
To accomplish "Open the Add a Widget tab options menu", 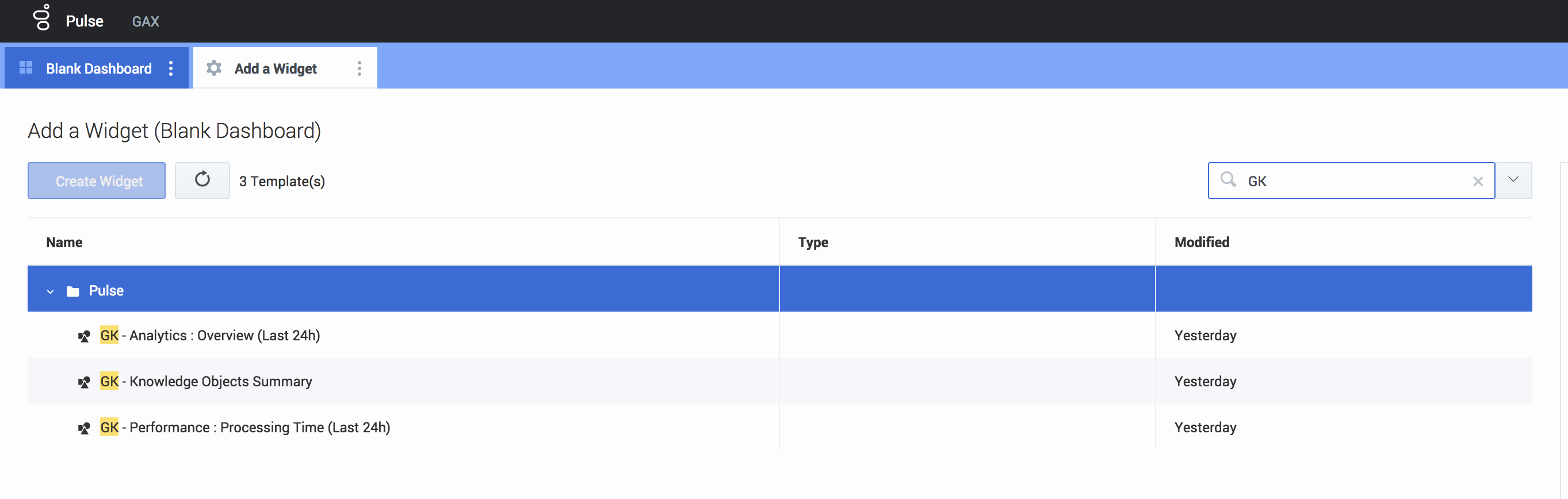I will 359,68.
